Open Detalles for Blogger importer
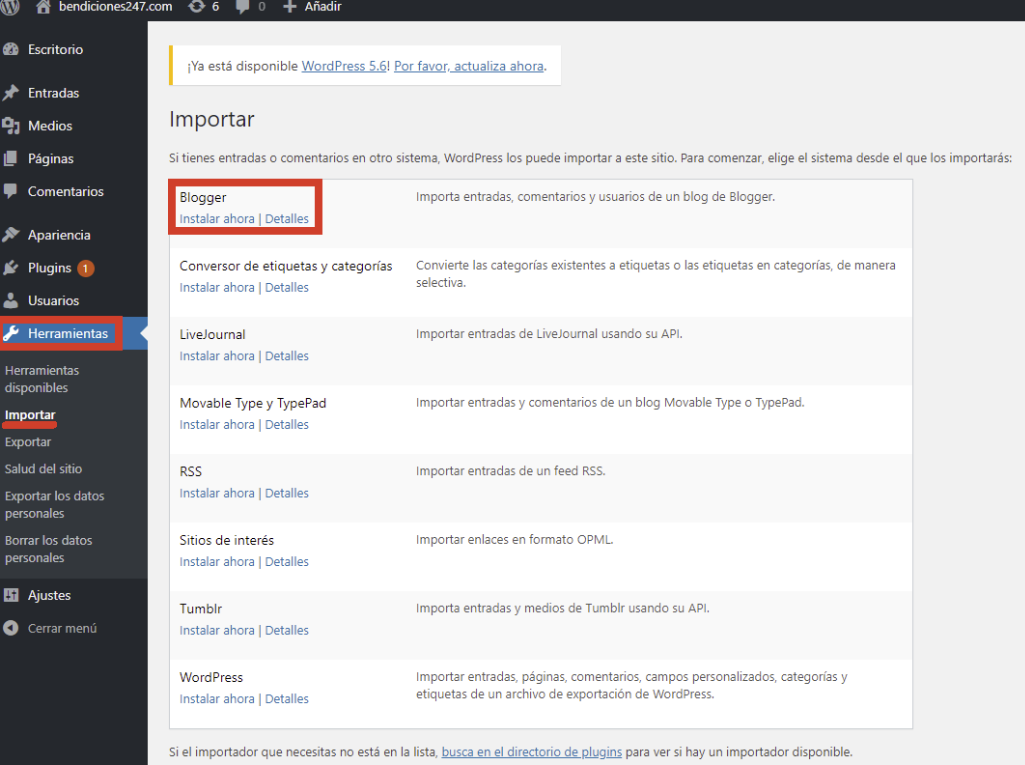1025x765 pixels. (x=286, y=219)
